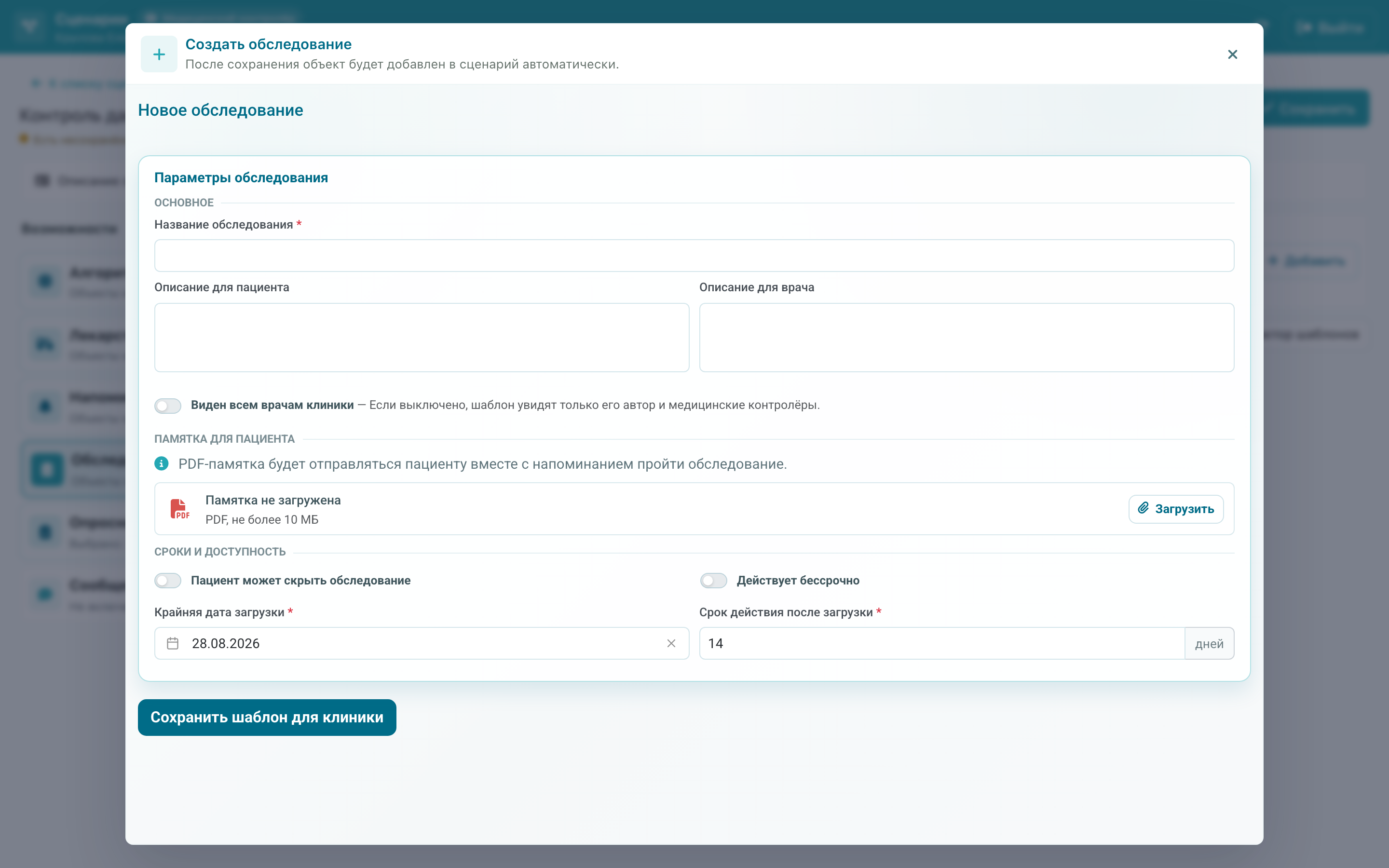Open calendar icon in Крайняя дата загрузки
Screen dimensions: 1389x868
point(173,644)
